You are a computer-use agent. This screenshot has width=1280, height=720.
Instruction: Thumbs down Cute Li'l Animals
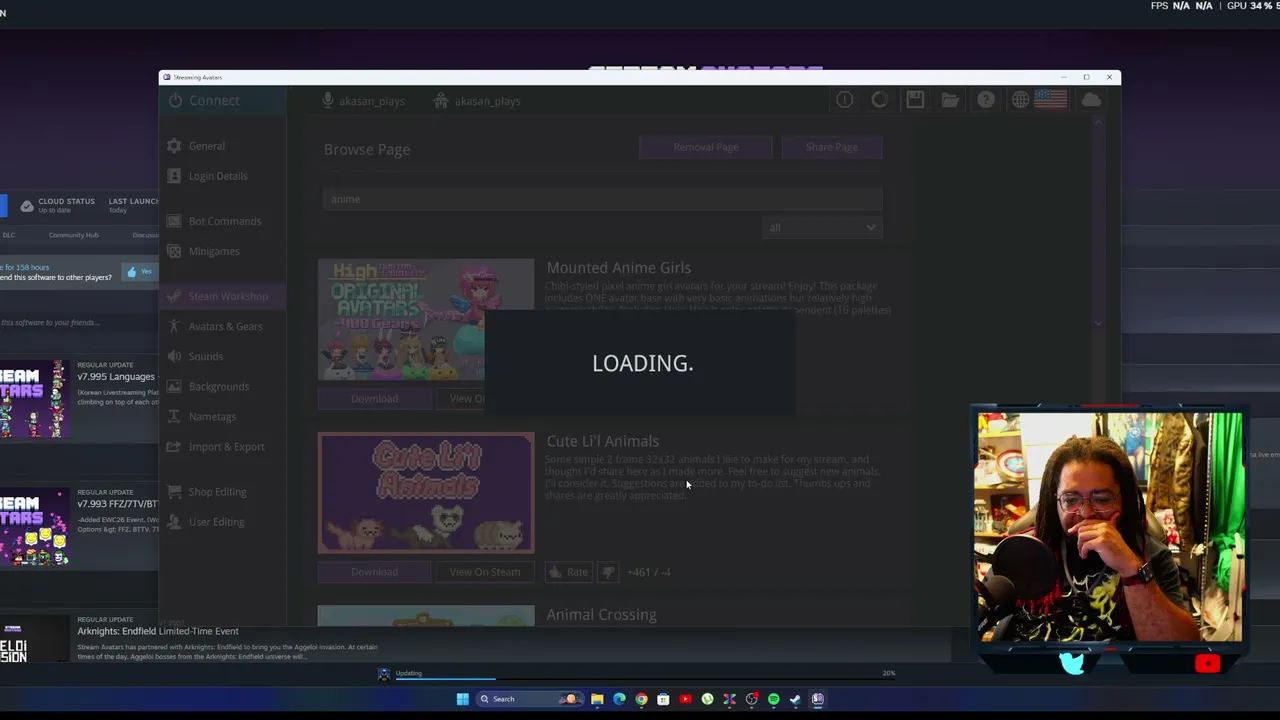(x=608, y=572)
